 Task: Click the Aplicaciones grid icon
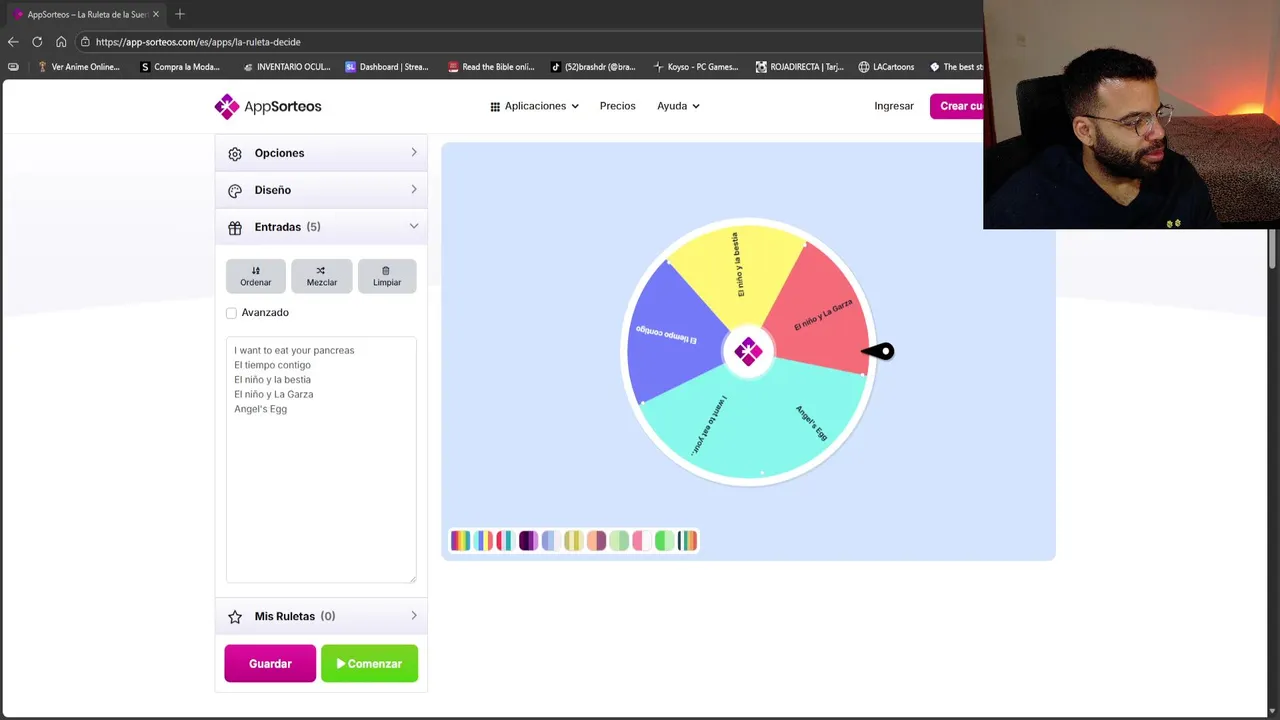tap(495, 106)
